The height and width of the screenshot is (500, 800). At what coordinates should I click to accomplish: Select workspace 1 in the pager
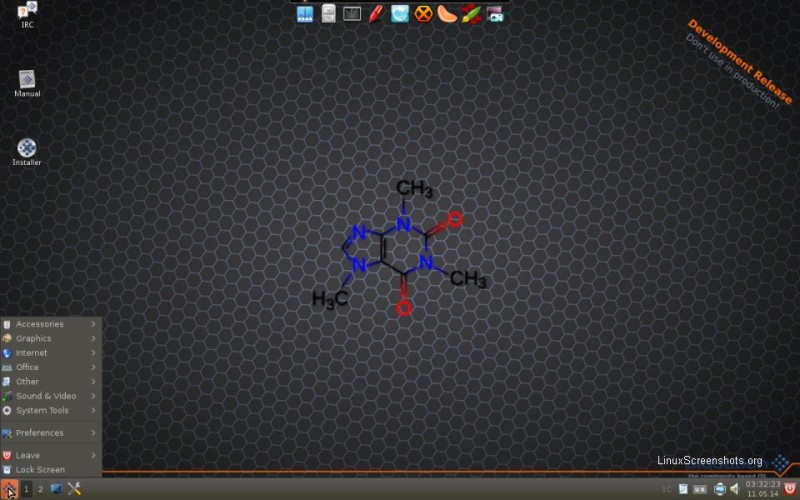click(x=27, y=489)
